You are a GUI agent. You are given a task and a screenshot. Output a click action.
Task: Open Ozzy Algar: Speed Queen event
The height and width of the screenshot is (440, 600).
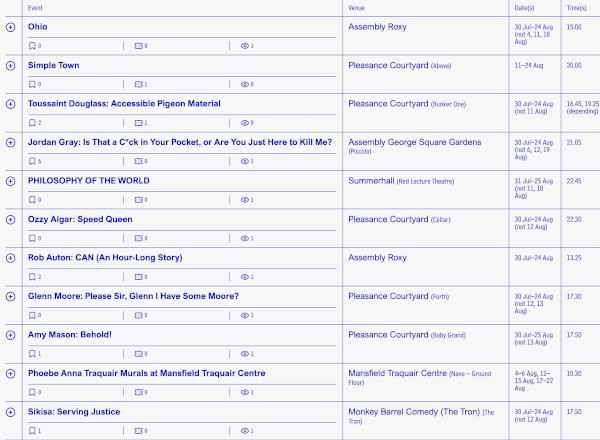click(80, 219)
